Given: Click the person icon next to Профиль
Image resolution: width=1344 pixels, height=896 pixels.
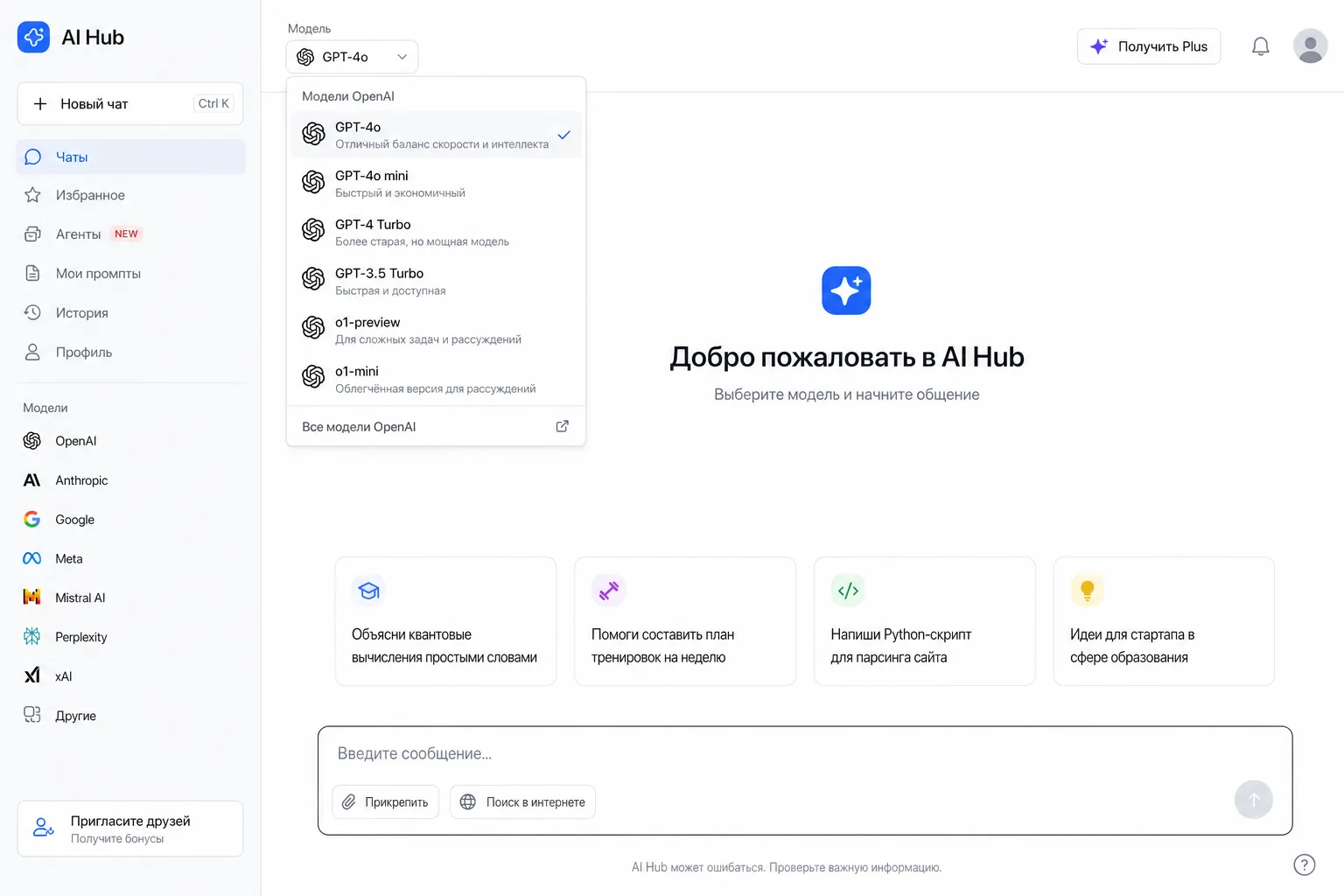Looking at the screenshot, I should tap(32, 352).
